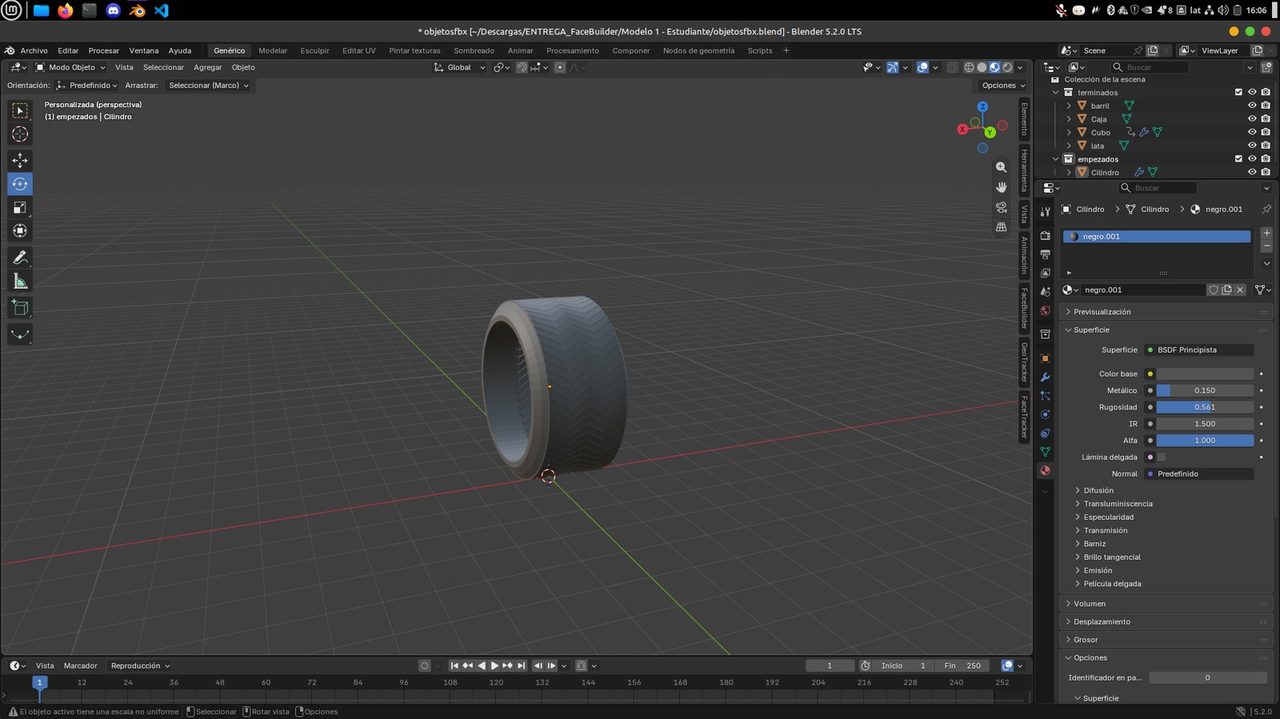
Task: Open the Seleccionar (Marco) drag dropdown
Action: 208,85
